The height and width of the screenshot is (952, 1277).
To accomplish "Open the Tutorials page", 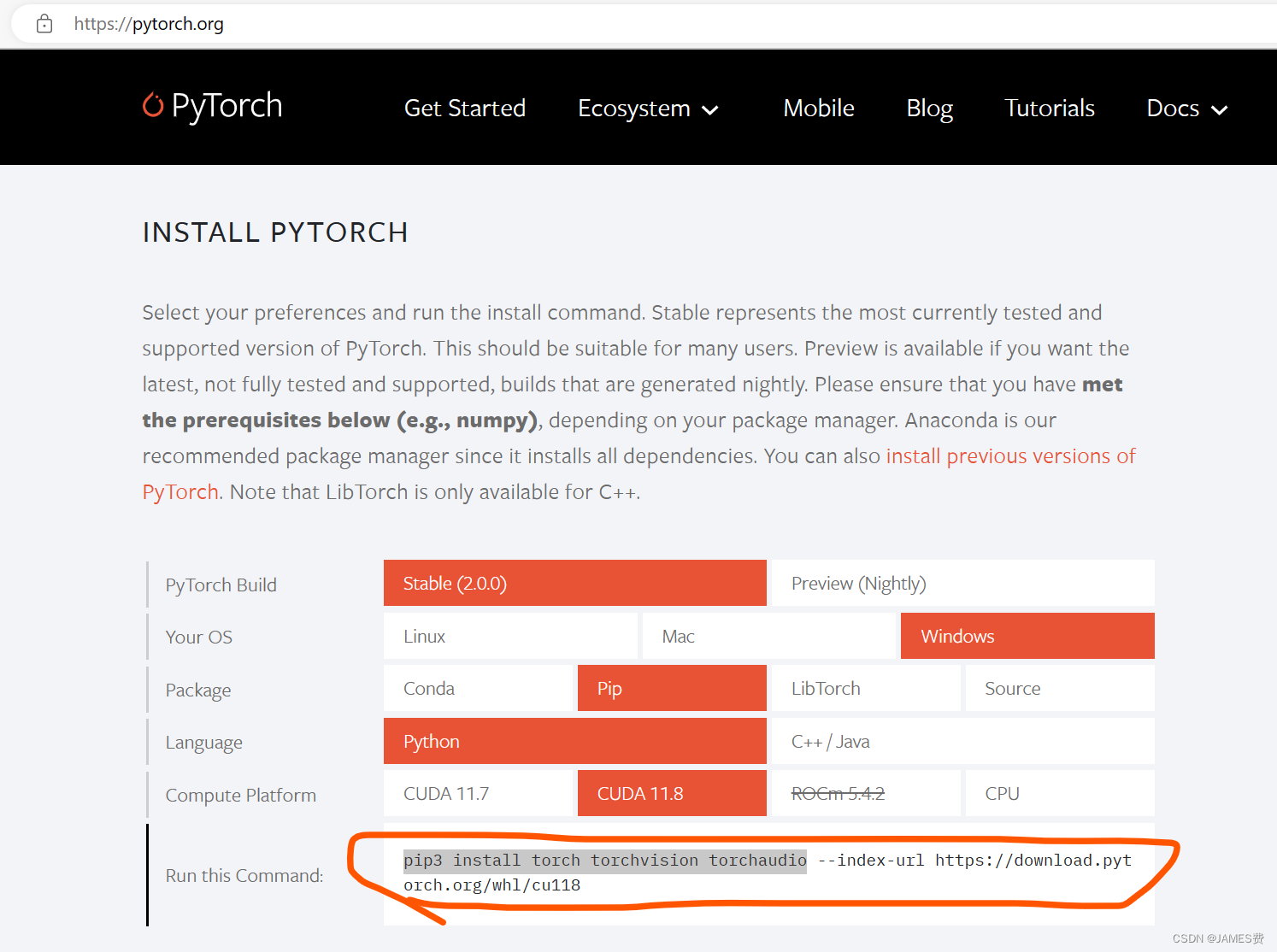I will (1050, 109).
